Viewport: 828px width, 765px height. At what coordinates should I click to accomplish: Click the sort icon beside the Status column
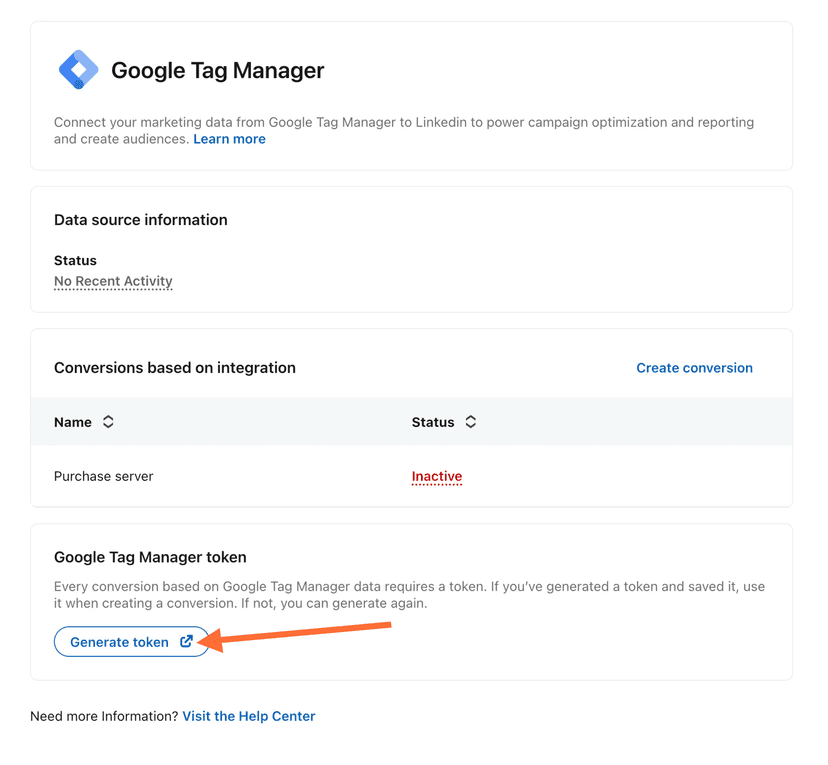pyautogui.click(x=469, y=422)
